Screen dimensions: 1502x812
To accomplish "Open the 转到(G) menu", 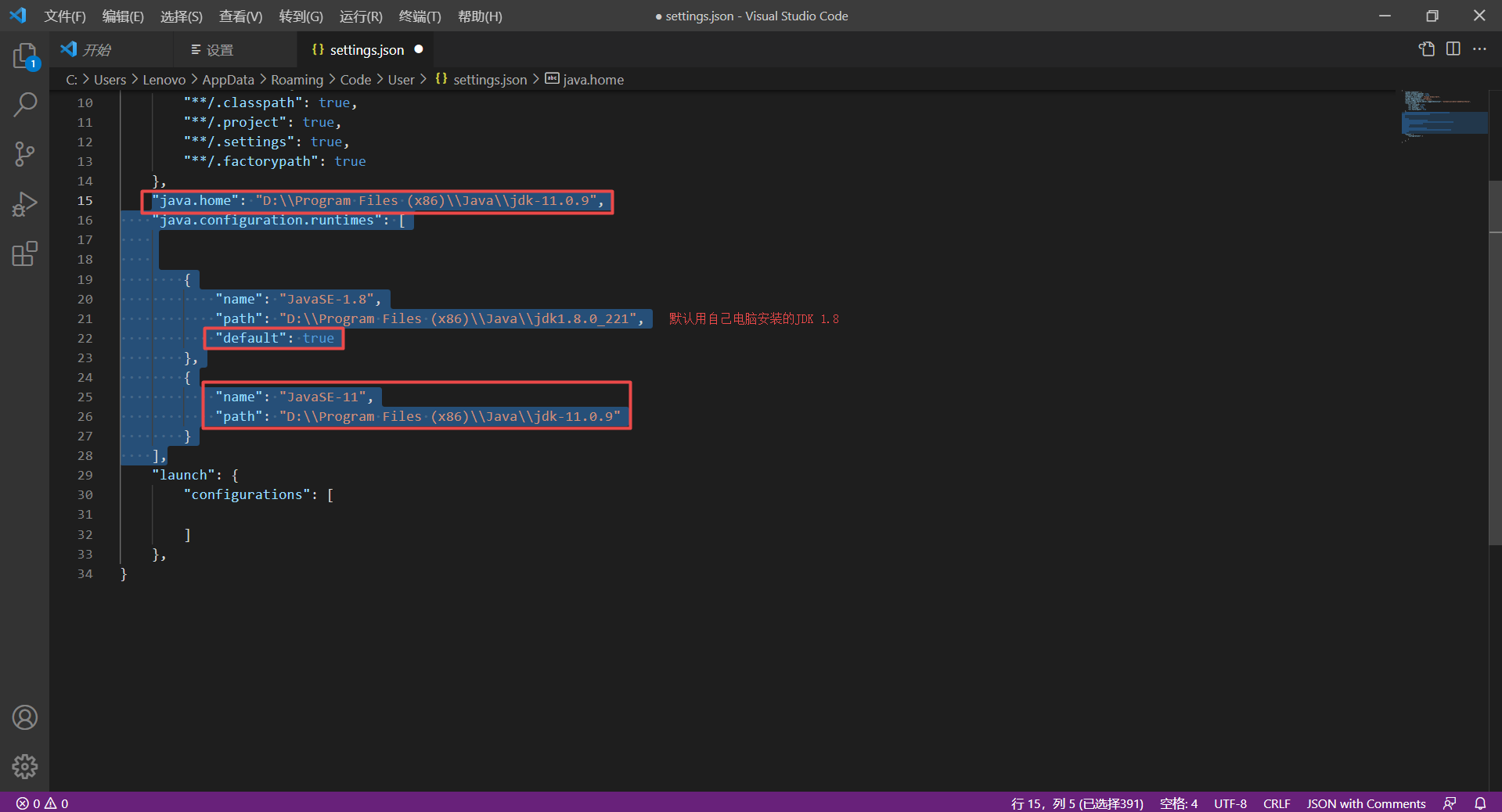I will [x=301, y=16].
